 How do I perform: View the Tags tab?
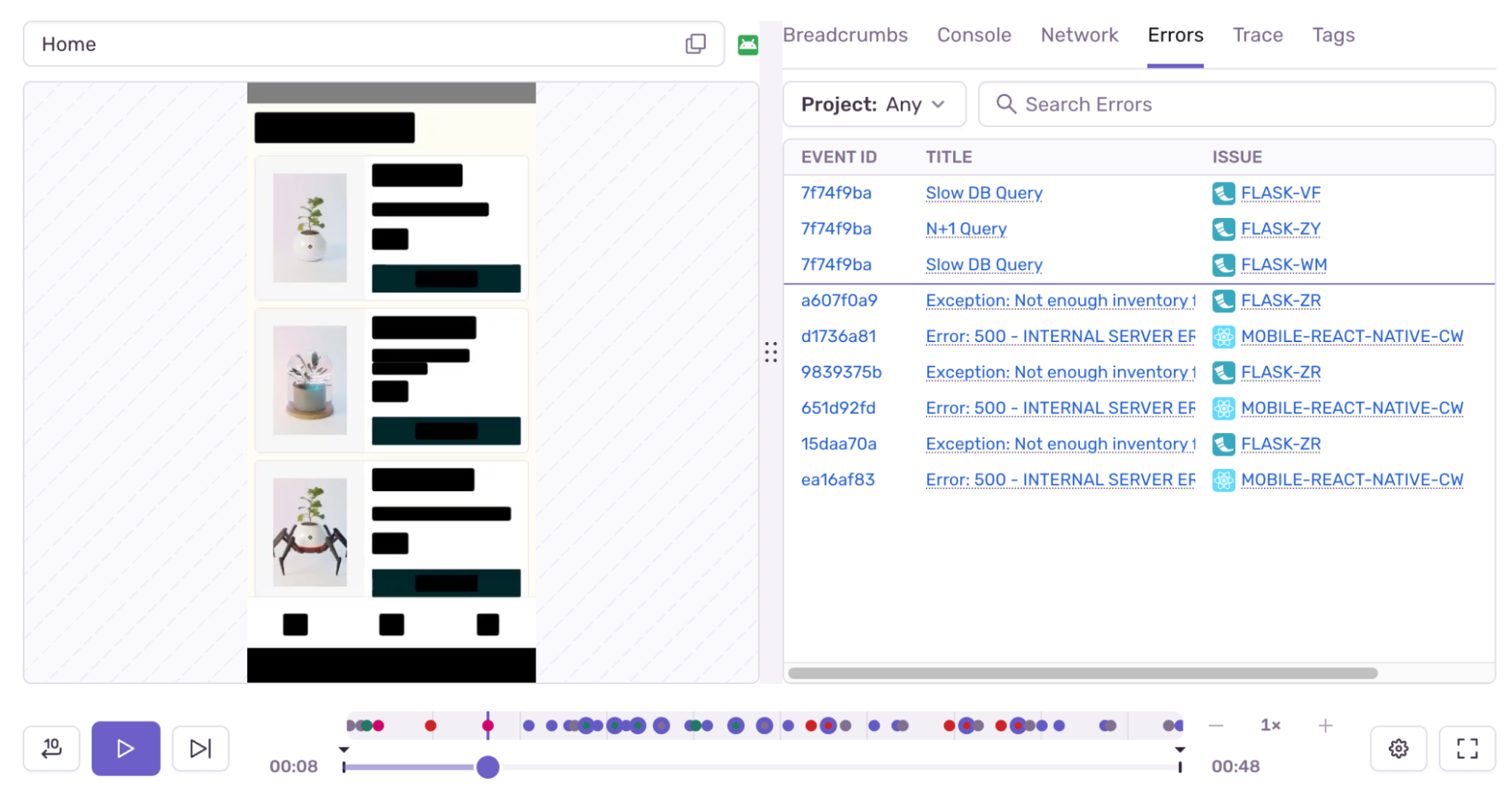1333,35
